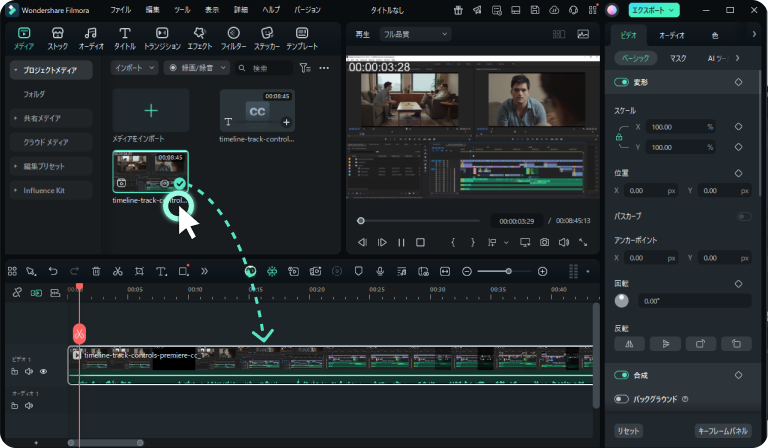
Task: Lock the オーディオ 1 track
Action: (x=15, y=405)
